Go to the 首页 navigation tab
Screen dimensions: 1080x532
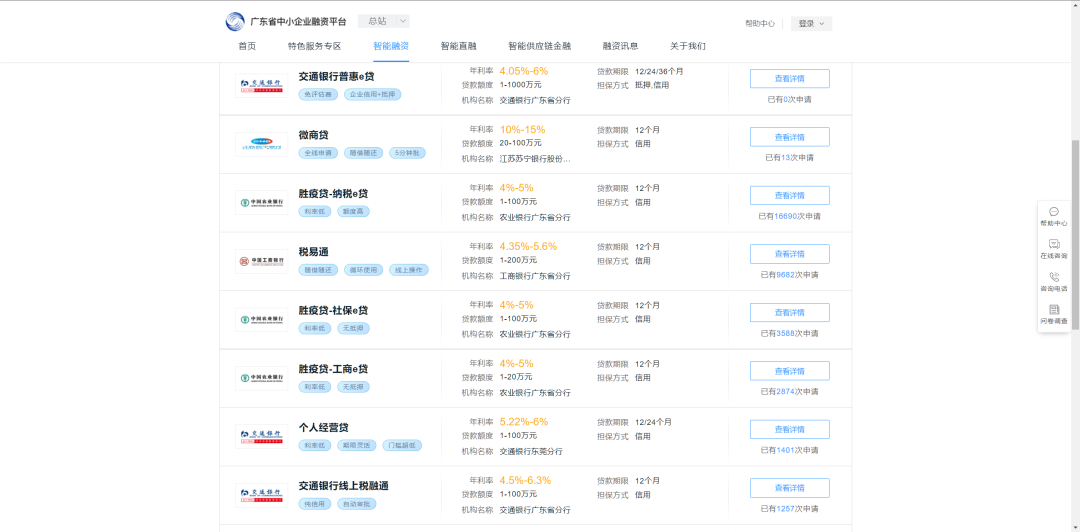(x=247, y=46)
